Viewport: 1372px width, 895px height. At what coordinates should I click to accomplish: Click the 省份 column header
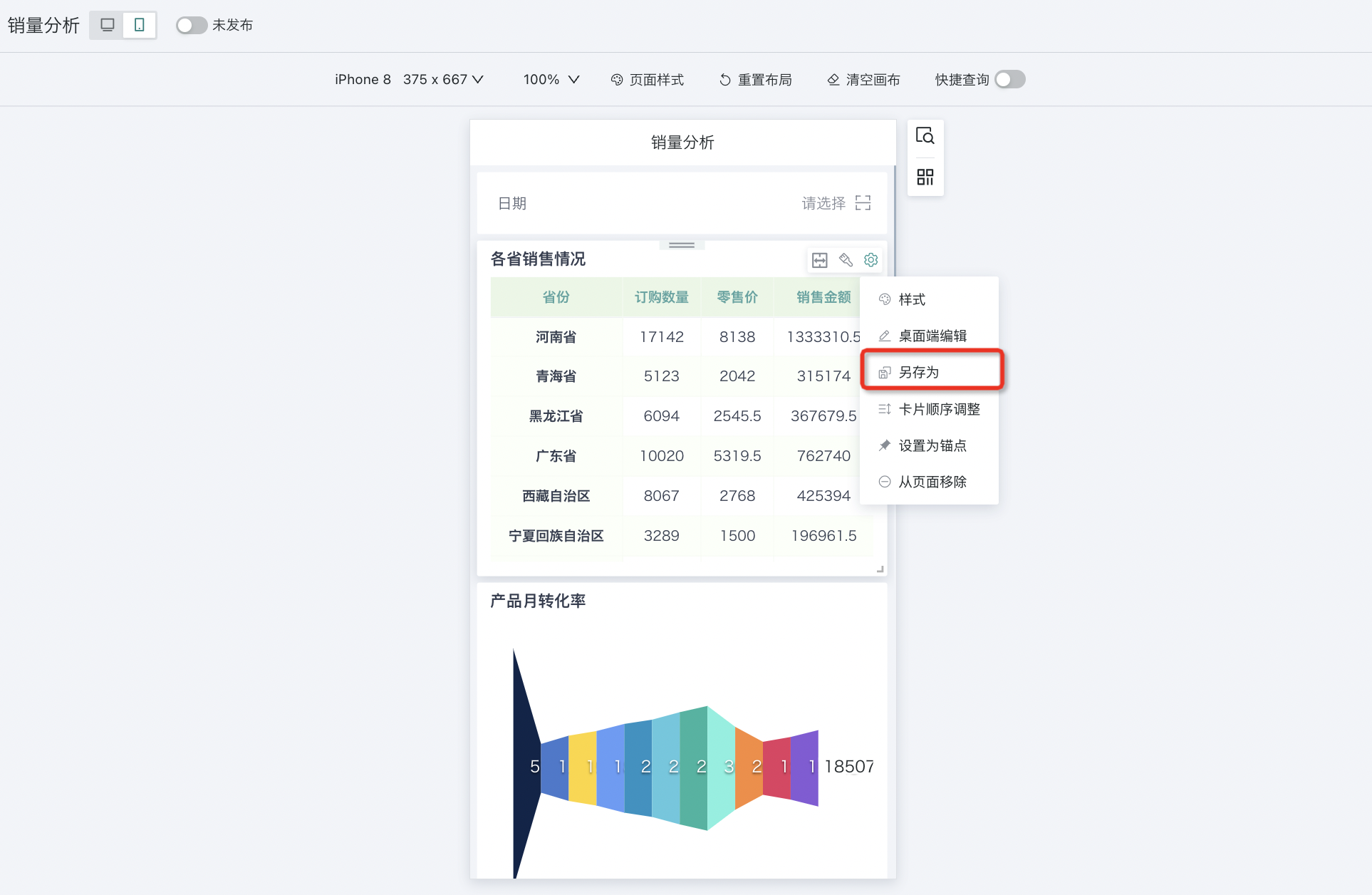556,297
